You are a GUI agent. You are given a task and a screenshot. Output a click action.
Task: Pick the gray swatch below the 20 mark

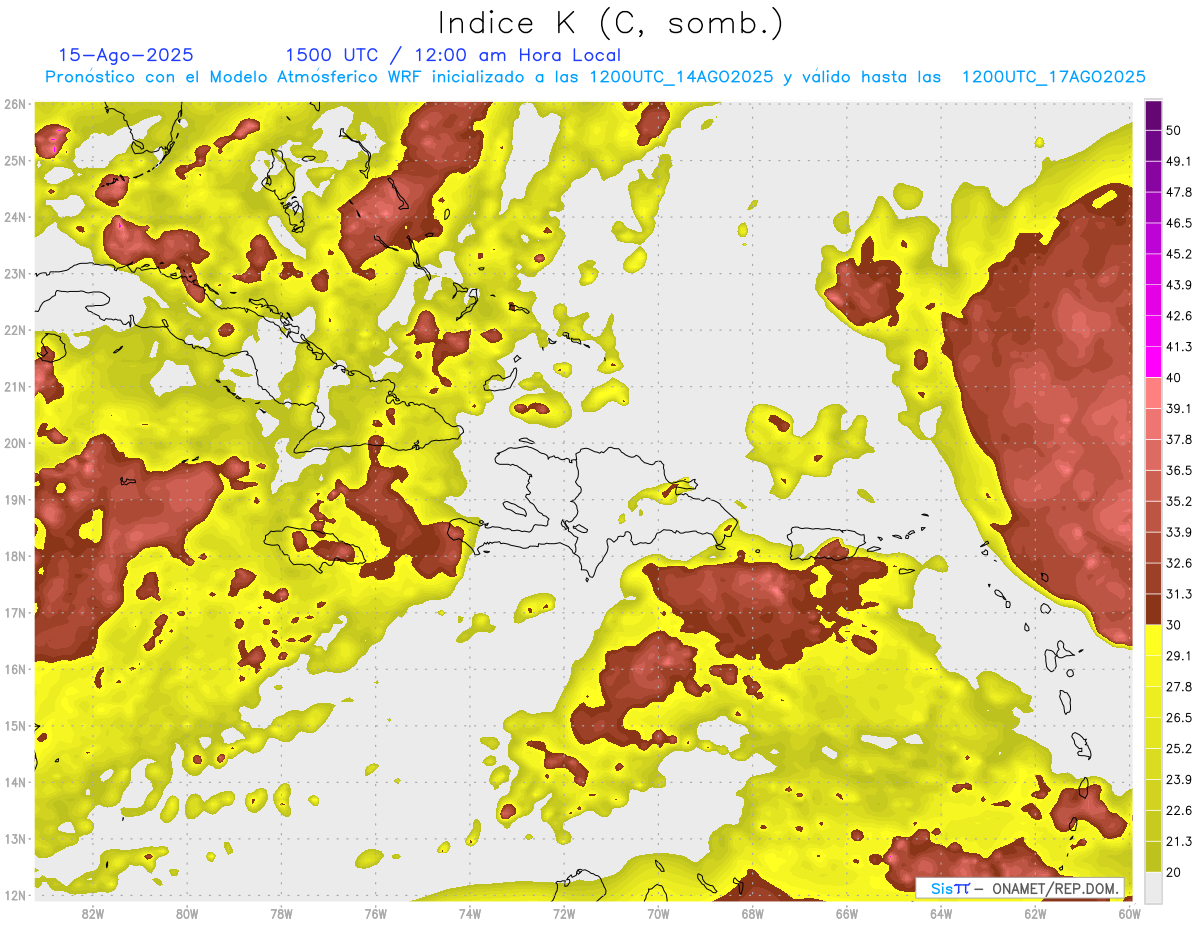pos(1153,887)
